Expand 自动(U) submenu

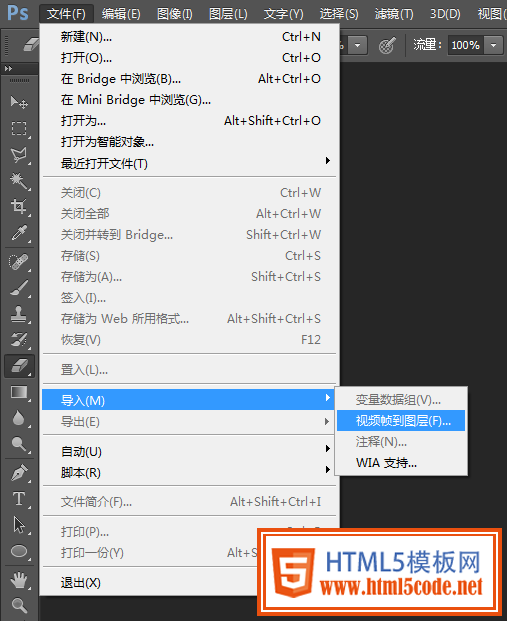coord(189,451)
